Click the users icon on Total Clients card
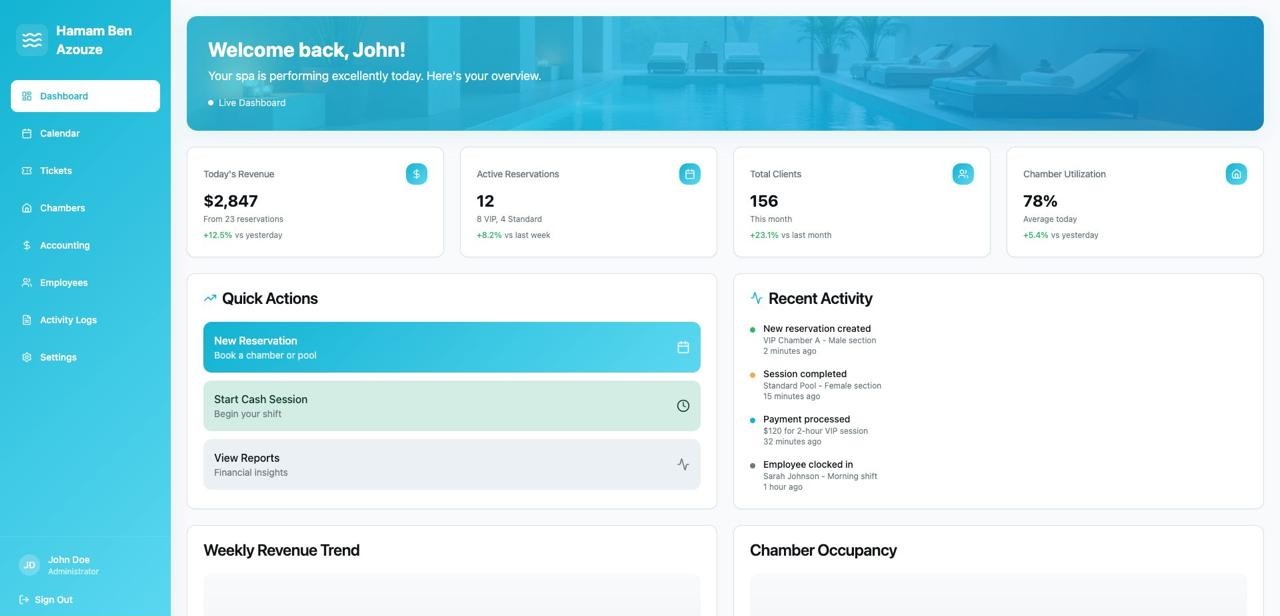Viewport: 1280px width, 616px height. click(x=963, y=174)
